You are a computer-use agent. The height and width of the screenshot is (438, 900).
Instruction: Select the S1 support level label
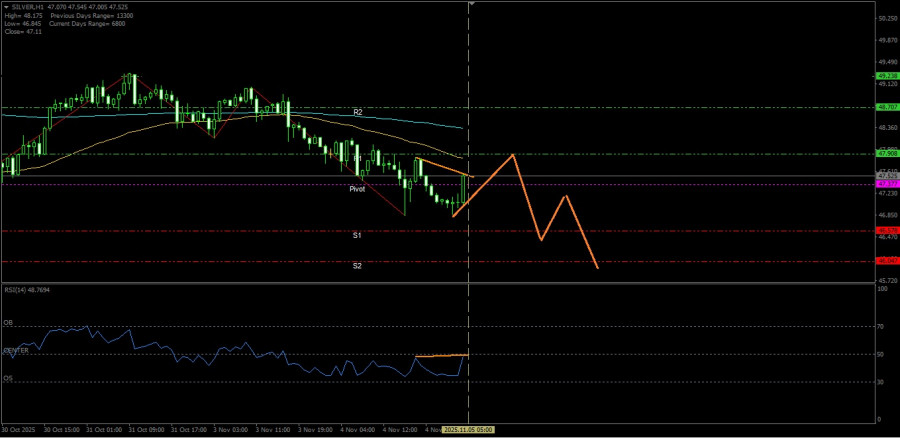357,235
